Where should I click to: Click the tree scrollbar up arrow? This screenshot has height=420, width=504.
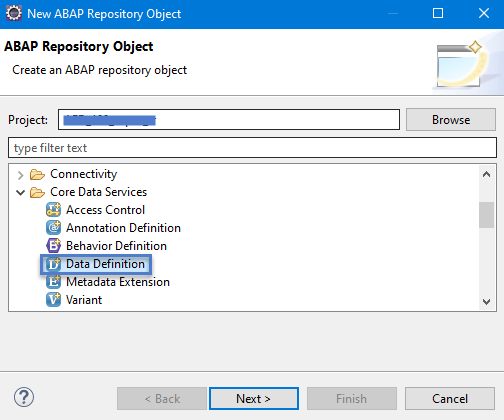coord(486,174)
